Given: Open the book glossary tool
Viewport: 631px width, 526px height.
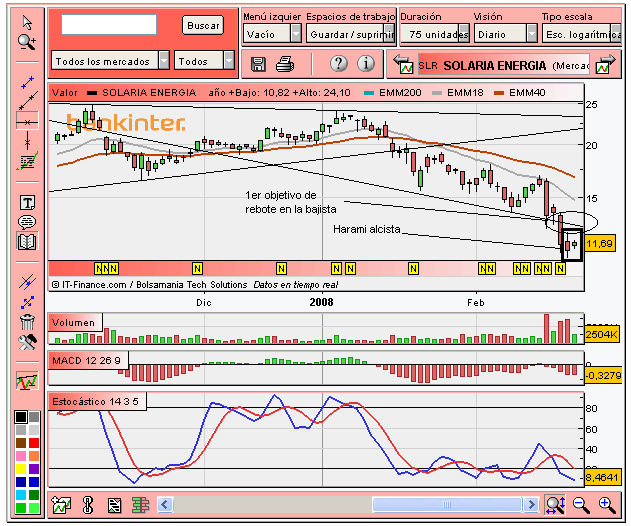Looking at the screenshot, I should click(x=27, y=241).
